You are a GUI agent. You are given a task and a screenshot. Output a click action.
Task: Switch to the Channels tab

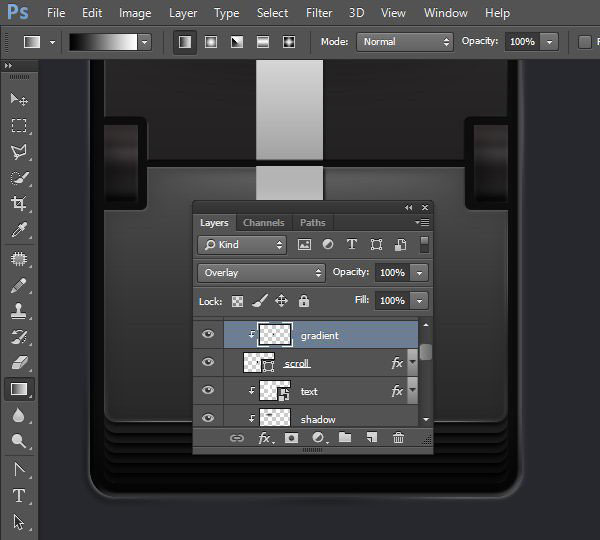pos(263,223)
